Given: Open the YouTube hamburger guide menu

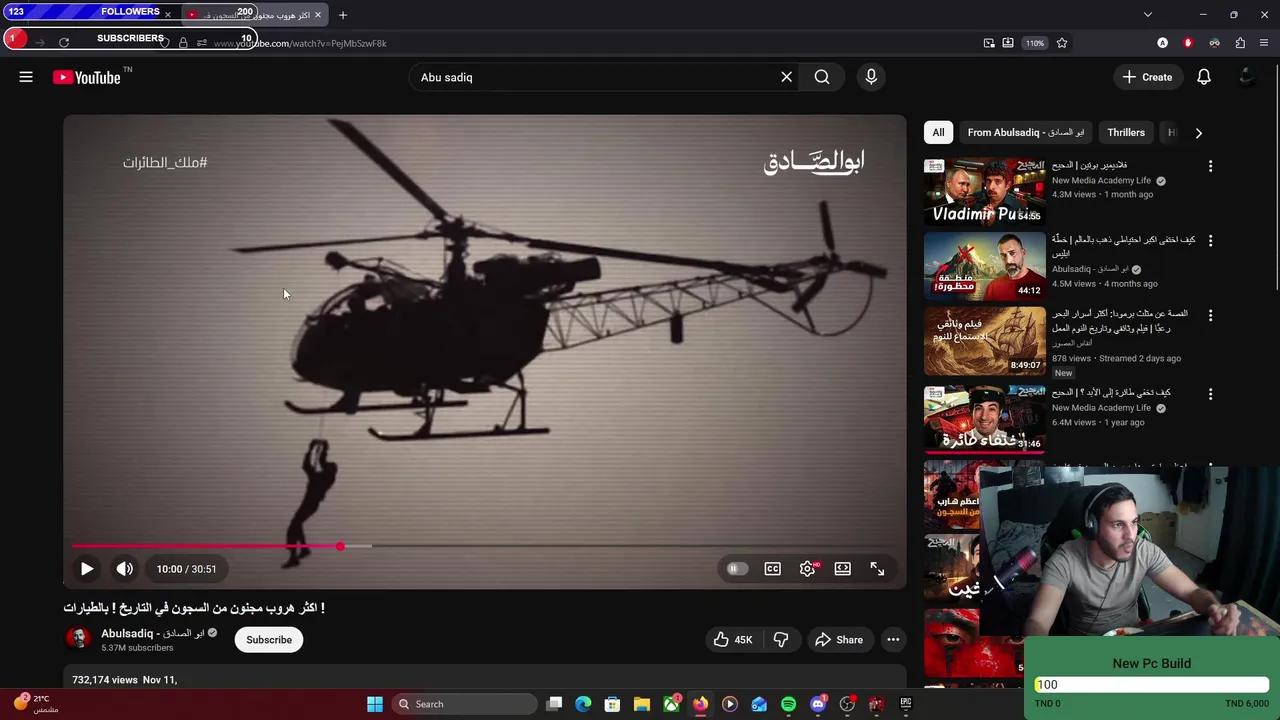Looking at the screenshot, I should (26, 77).
